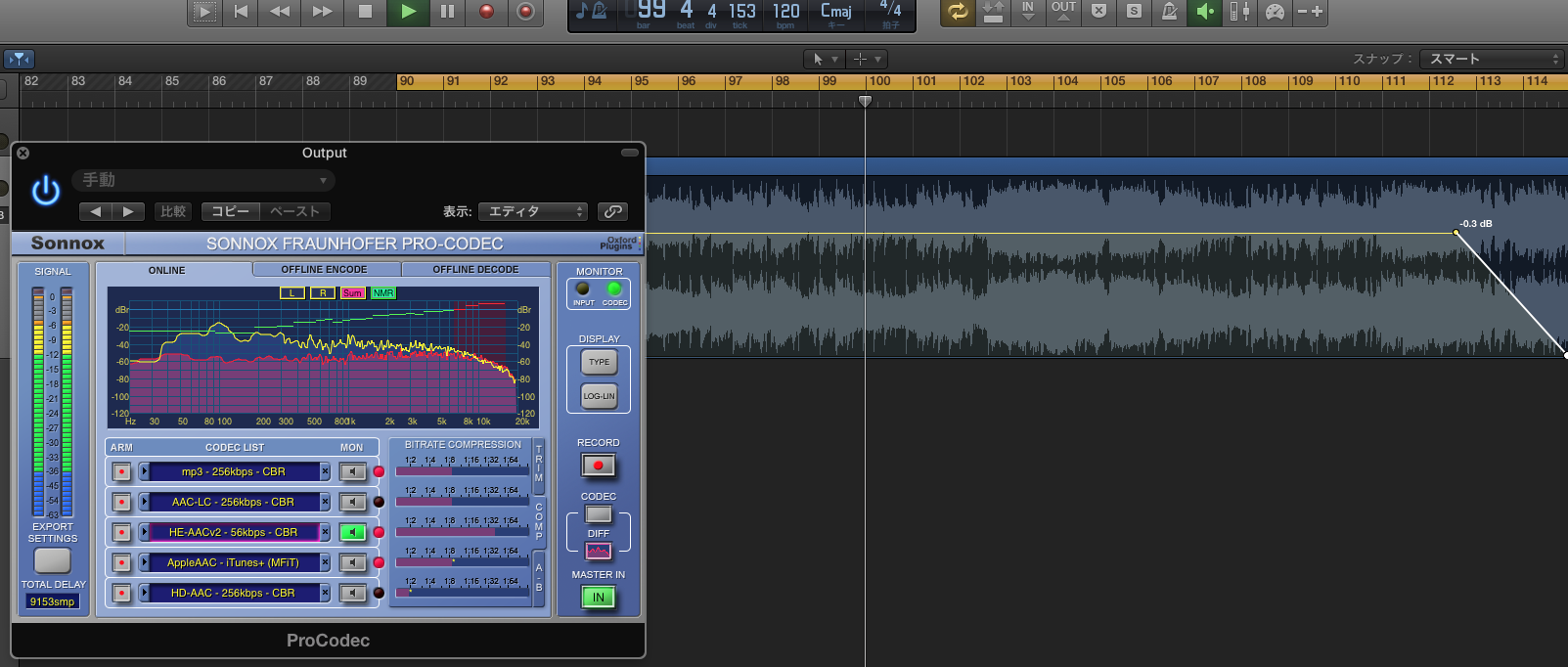Viewport: 1568px width, 667px height.
Task: Open codec menu for AAC-LC 256kbps CBR
Action: point(145,502)
